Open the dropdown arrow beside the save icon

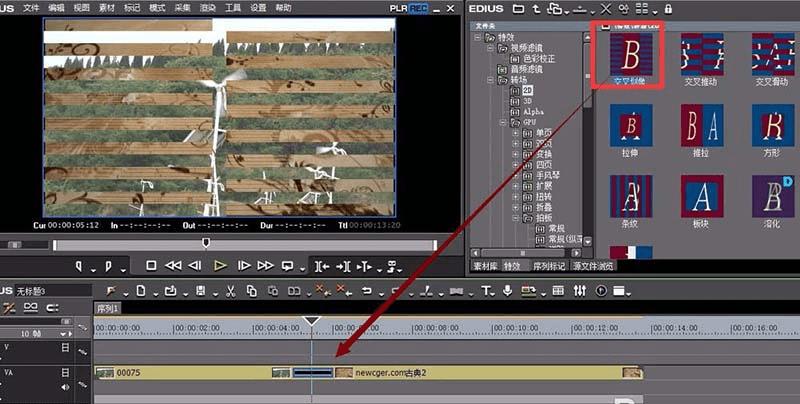coord(215,294)
